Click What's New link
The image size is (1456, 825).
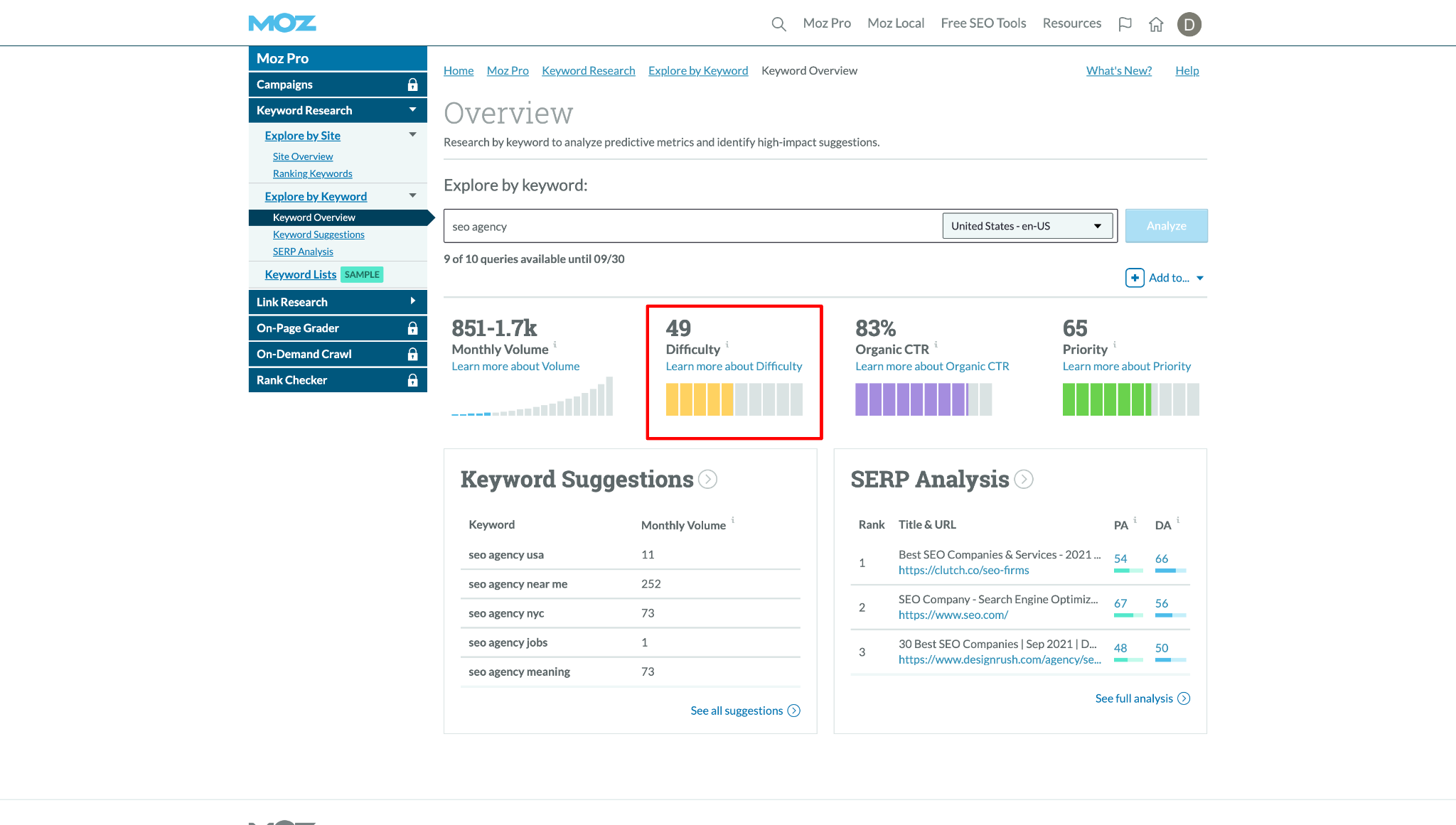coord(1119,70)
